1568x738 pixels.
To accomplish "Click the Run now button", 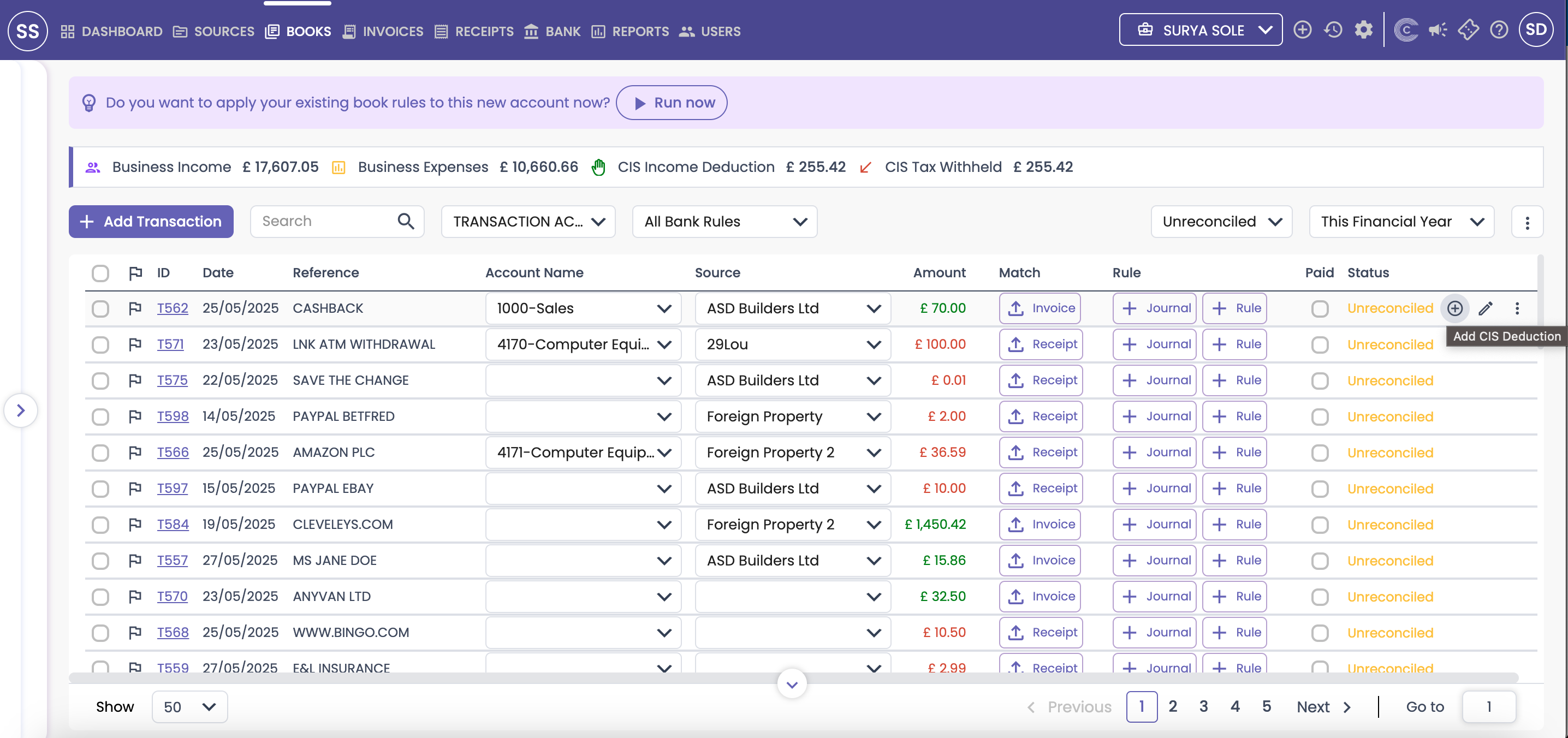I will (x=672, y=103).
